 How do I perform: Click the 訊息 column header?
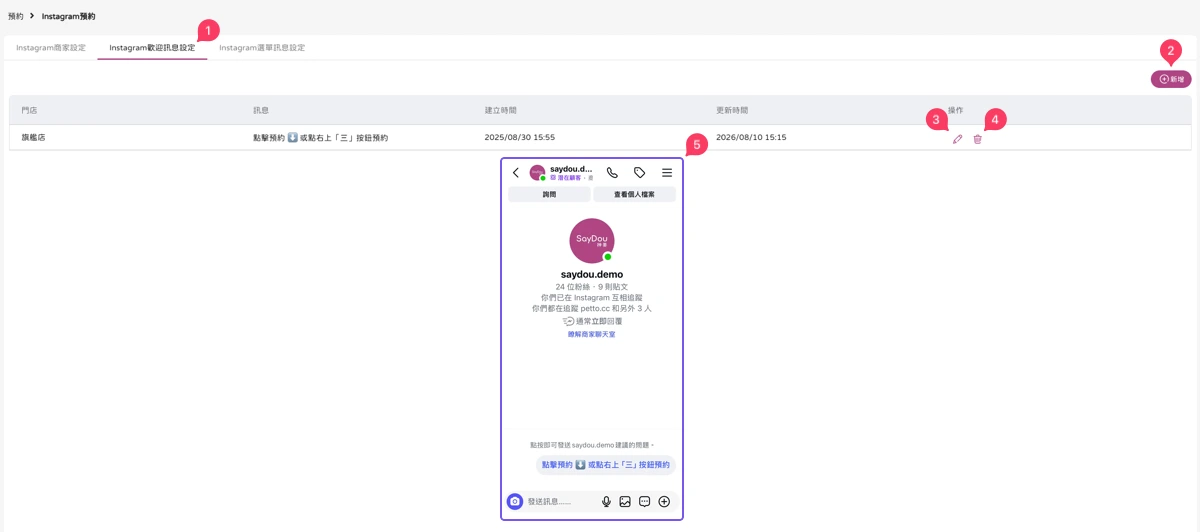click(261, 110)
